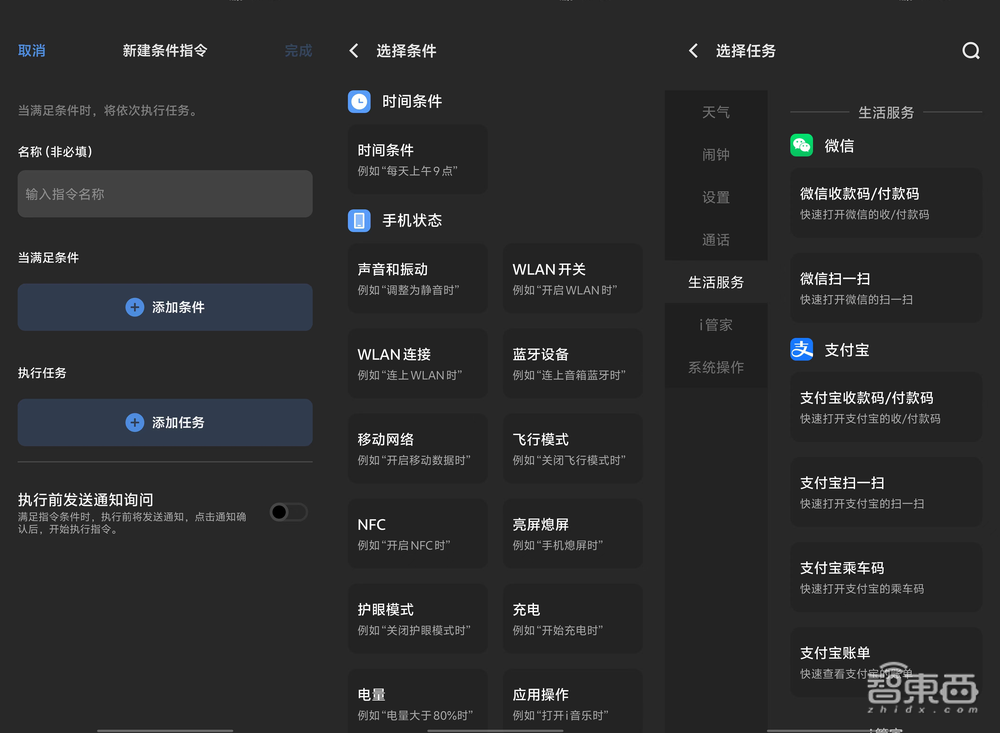Screen dimensions: 1000x733
Task: Tap 取消 to cancel the new command
Action: click(31, 51)
